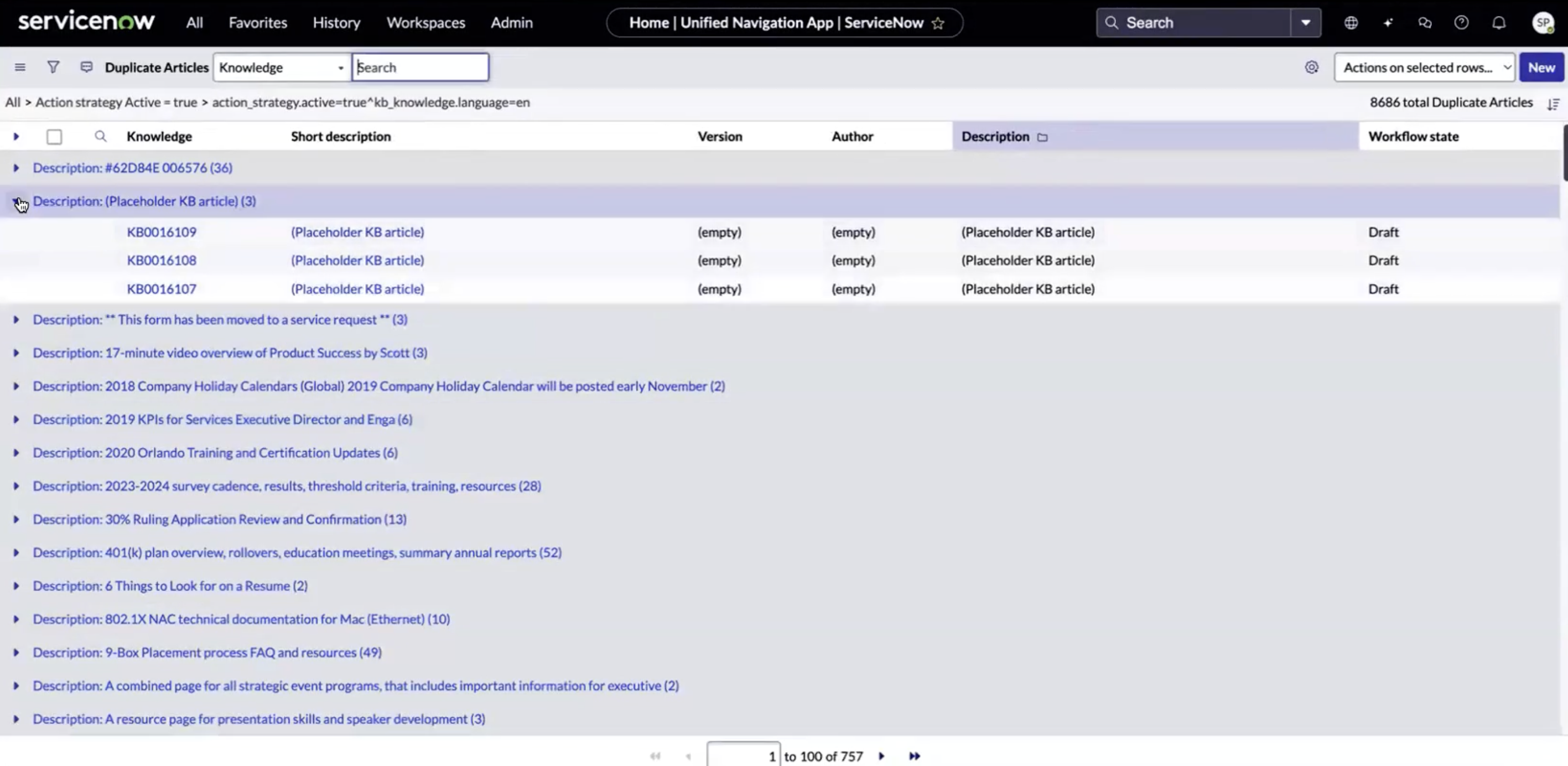Open the SP user avatar menu
The width and height of the screenshot is (1568, 766).
click(x=1543, y=23)
